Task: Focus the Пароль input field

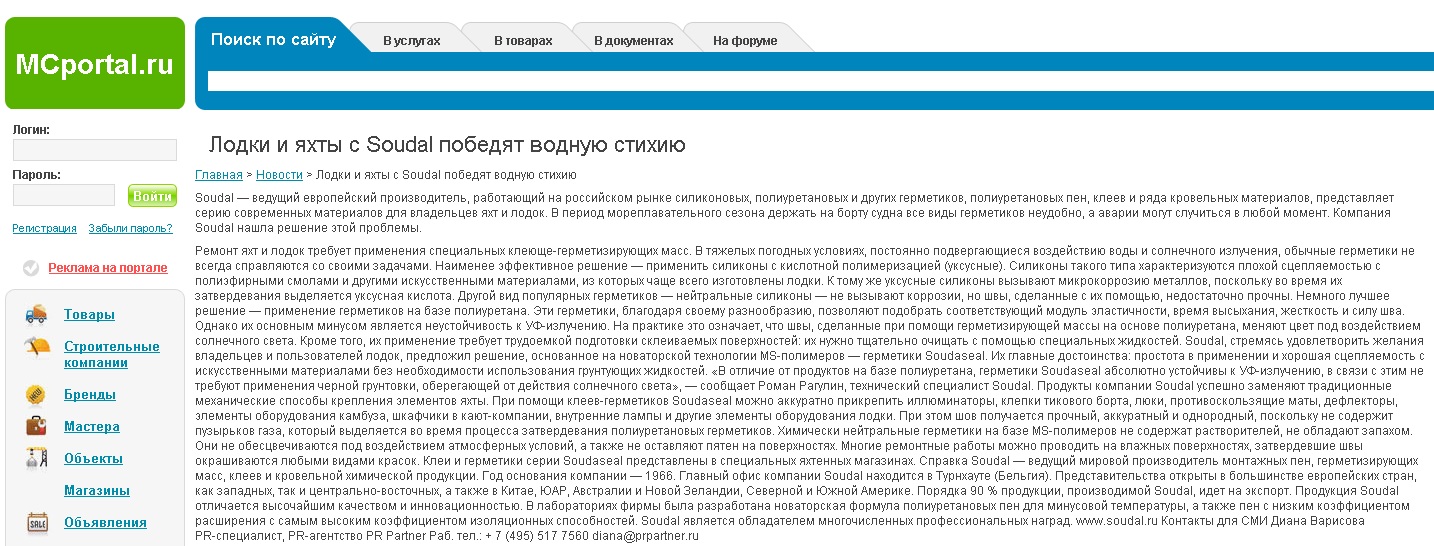Action: tap(63, 195)
